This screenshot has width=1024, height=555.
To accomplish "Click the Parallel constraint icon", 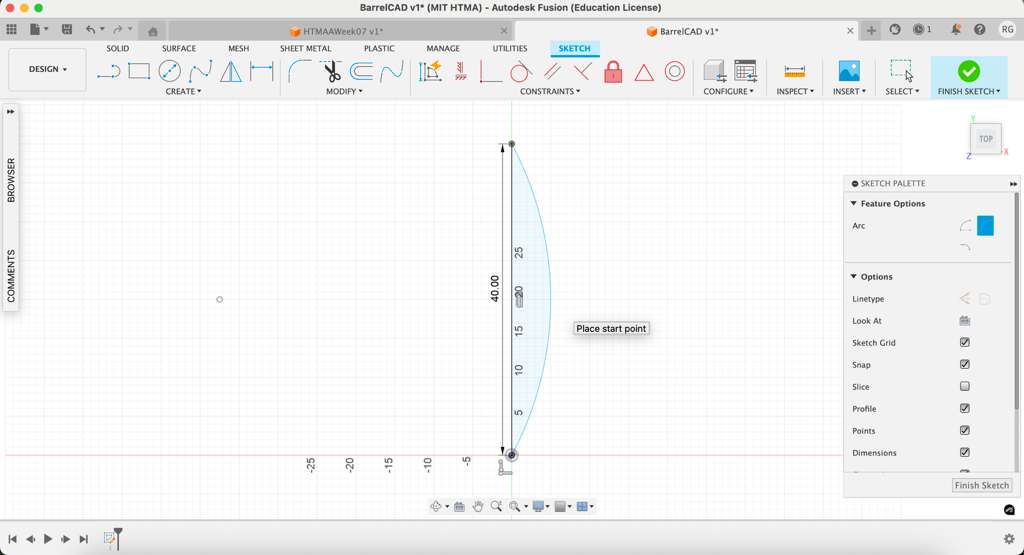I will [x=552, y=71].
